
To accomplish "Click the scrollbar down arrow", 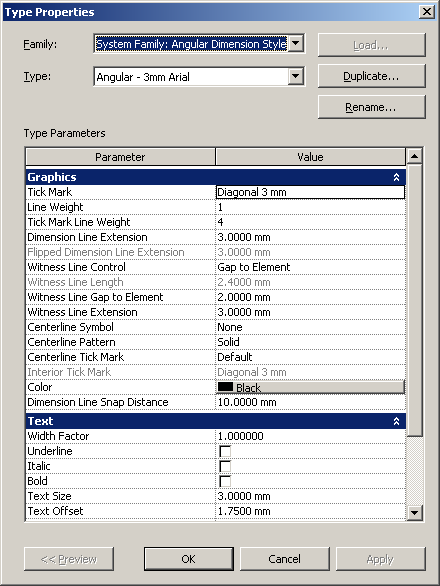I will coord(415,512).
